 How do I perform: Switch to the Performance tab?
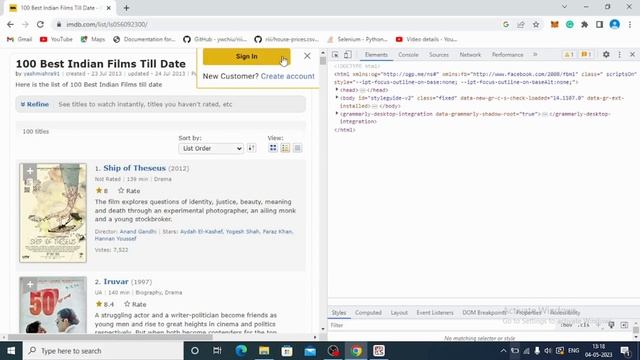(x=507, y=55)
